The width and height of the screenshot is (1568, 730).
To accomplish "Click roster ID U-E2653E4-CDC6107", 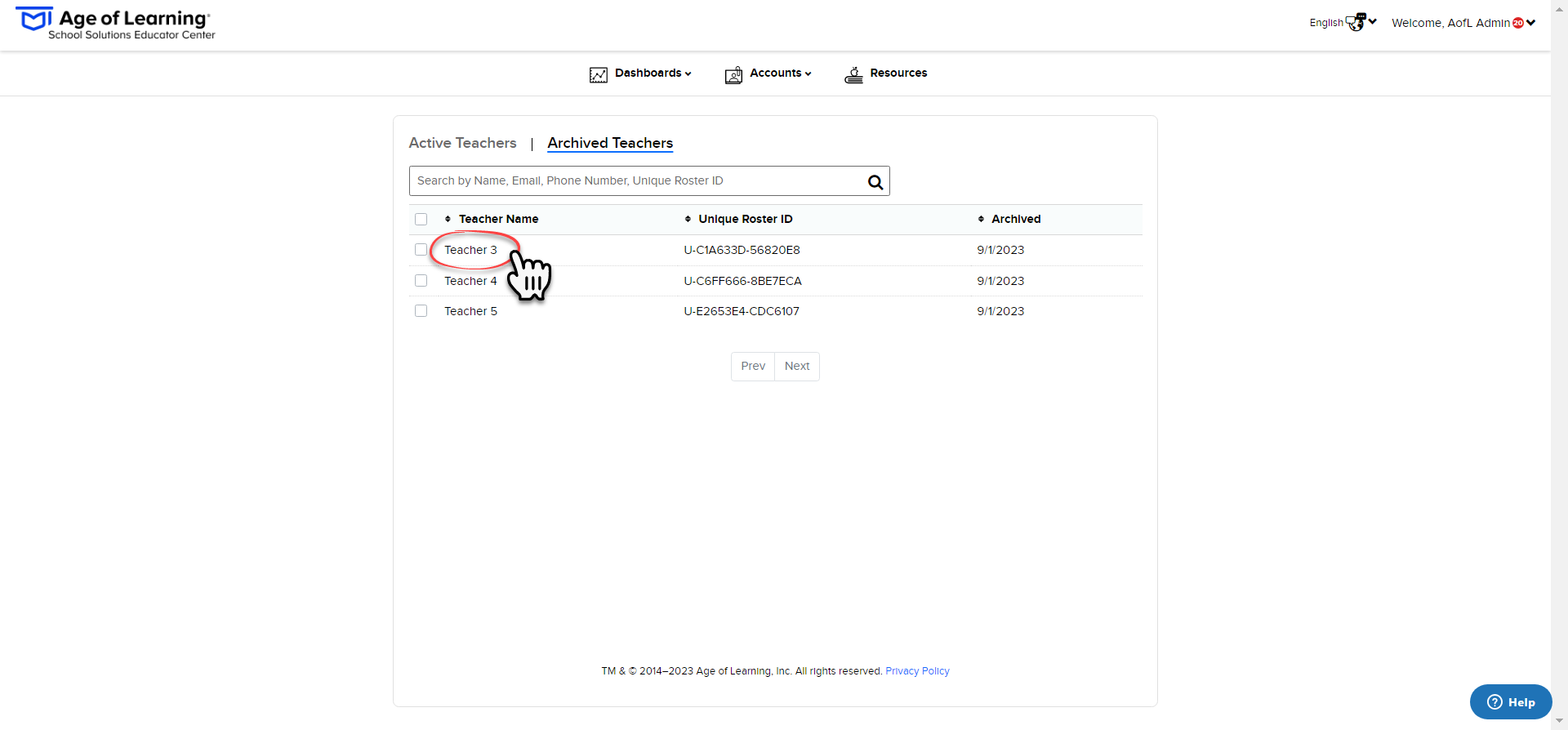I will pos(742,311).
